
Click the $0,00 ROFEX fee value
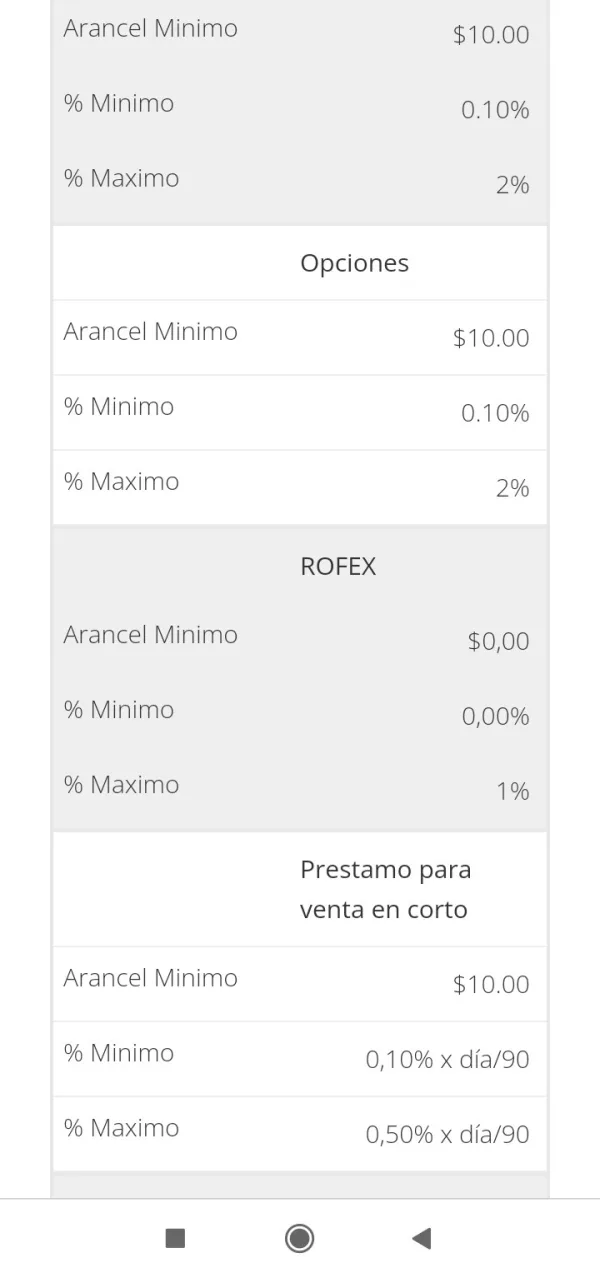498,641
